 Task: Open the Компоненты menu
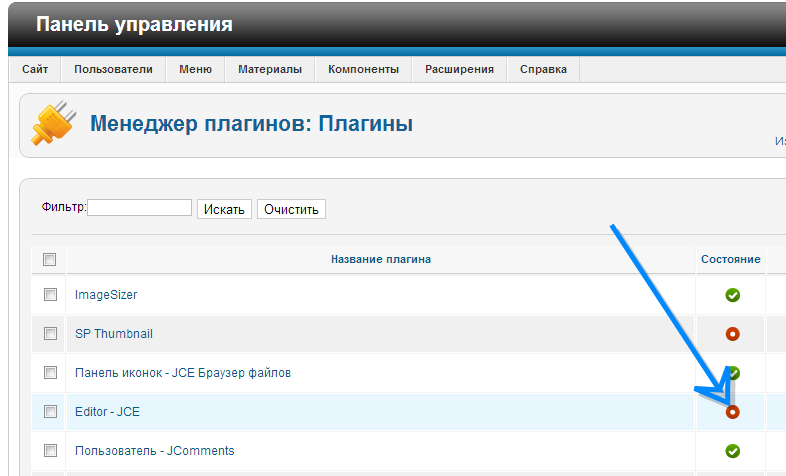pyautogui.click(x=363, y=70)
